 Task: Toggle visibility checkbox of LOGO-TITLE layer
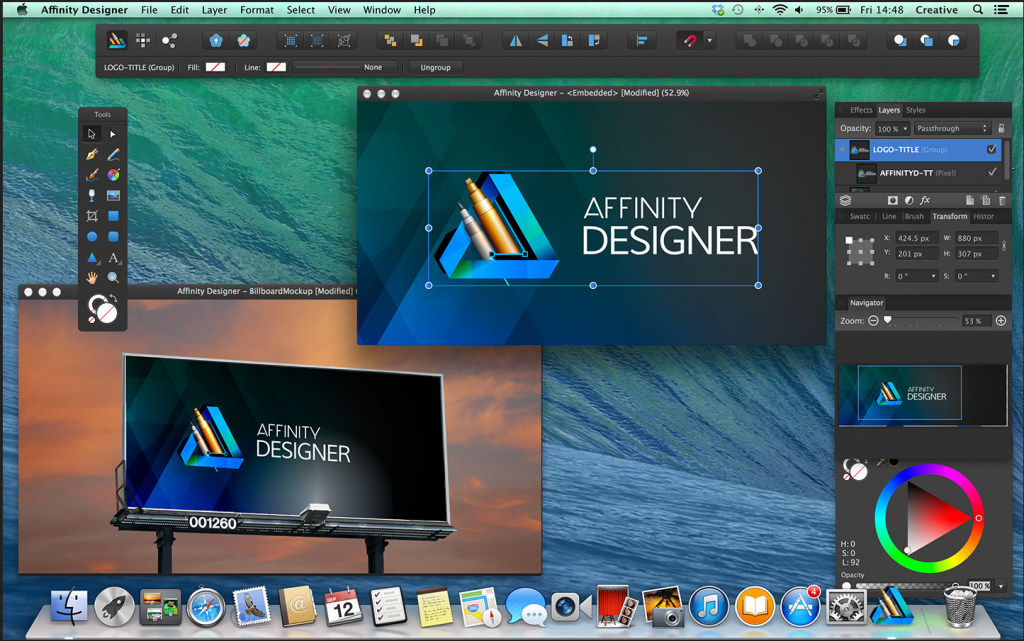(x=992, y=150)
